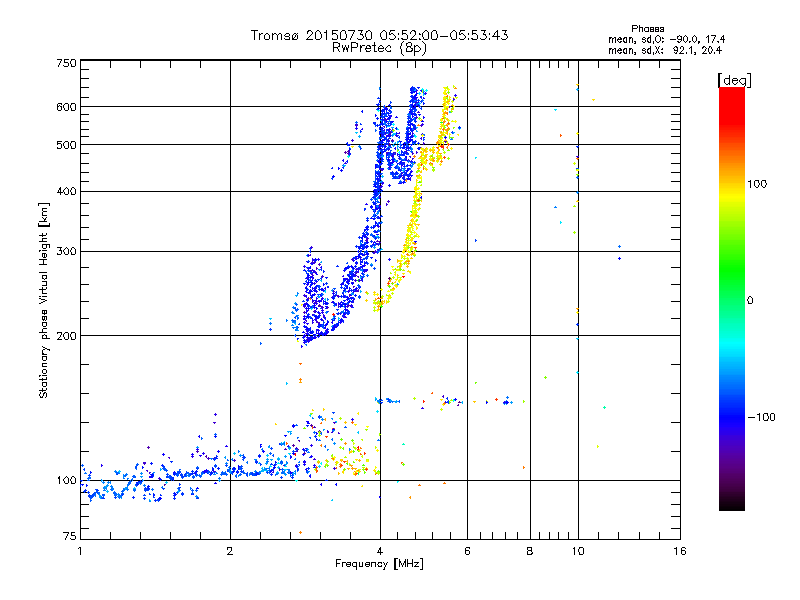Click the x-axis label 'Frequency [MHz]'
This screenshot has height=600, width=800.
click(x=379, y=564)
